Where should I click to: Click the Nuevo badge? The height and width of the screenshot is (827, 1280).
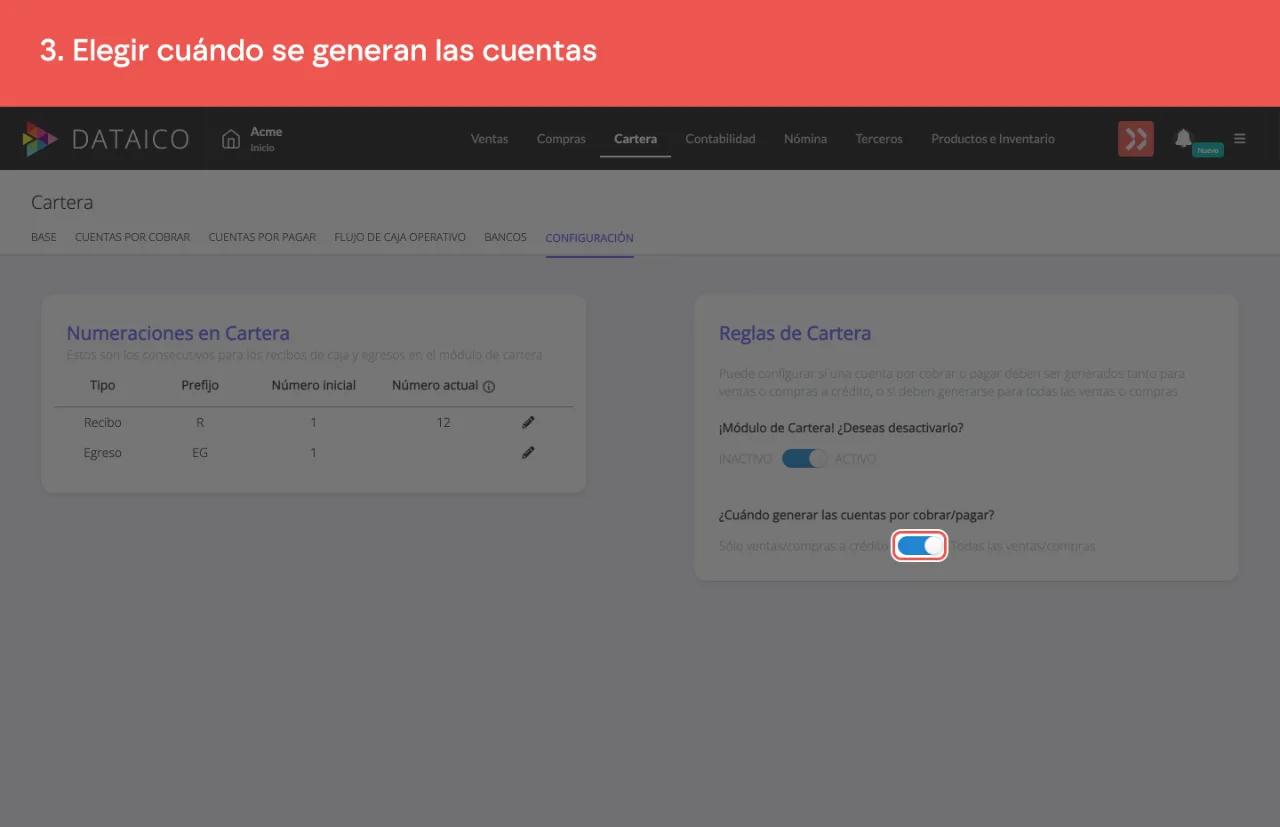[1208, 150]
